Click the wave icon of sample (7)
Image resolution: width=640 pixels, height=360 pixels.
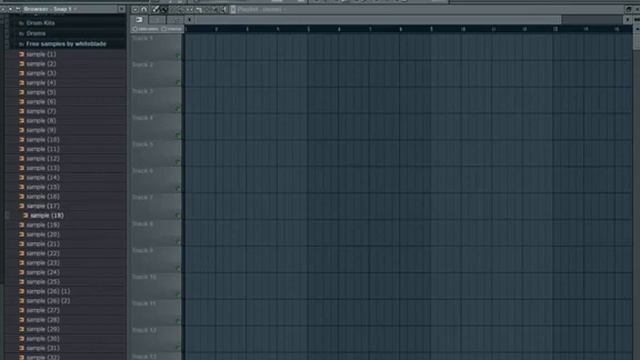[x=22, y=111]
